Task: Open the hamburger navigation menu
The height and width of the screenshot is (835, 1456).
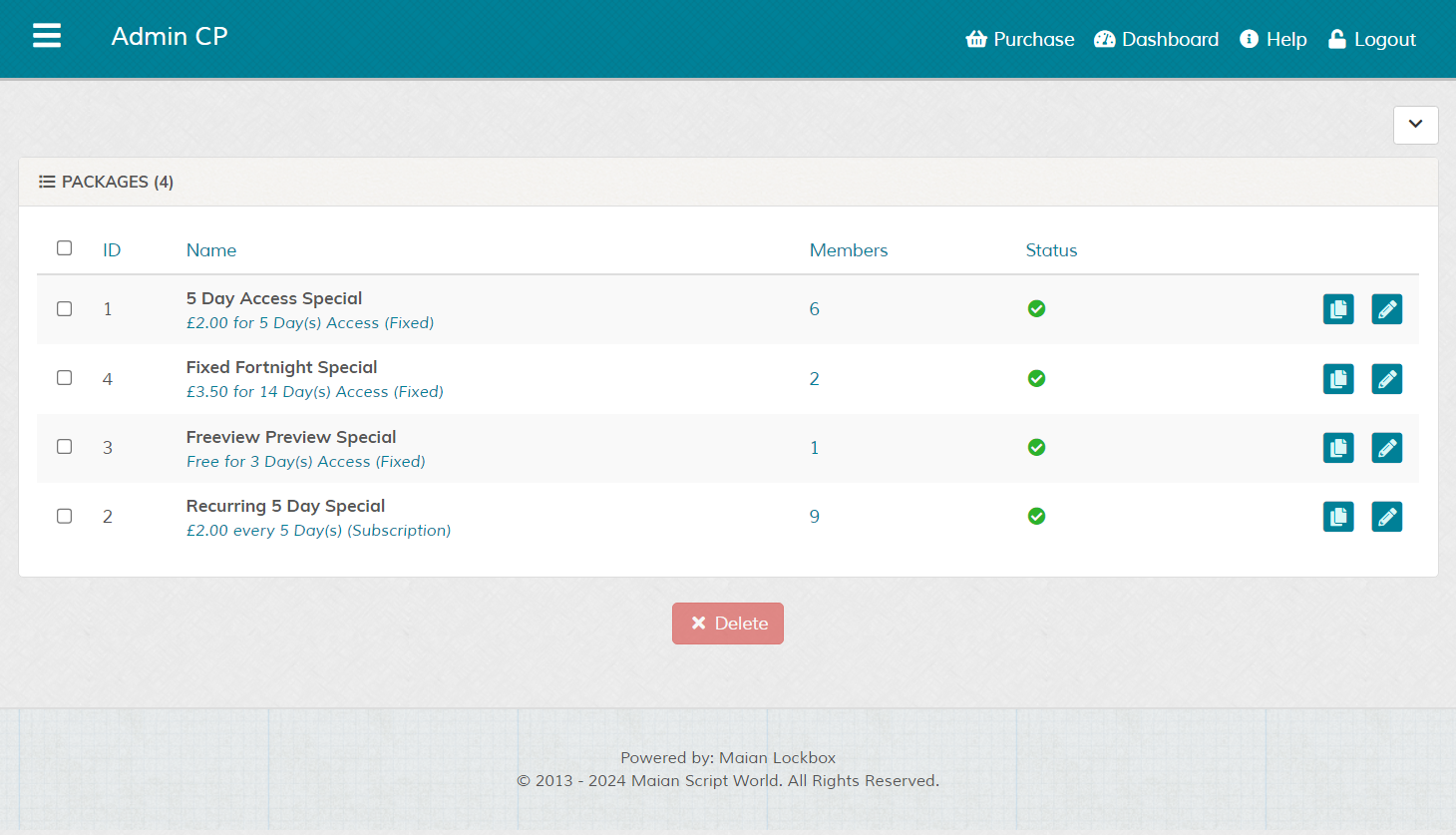Action: [x=47, y=36]
